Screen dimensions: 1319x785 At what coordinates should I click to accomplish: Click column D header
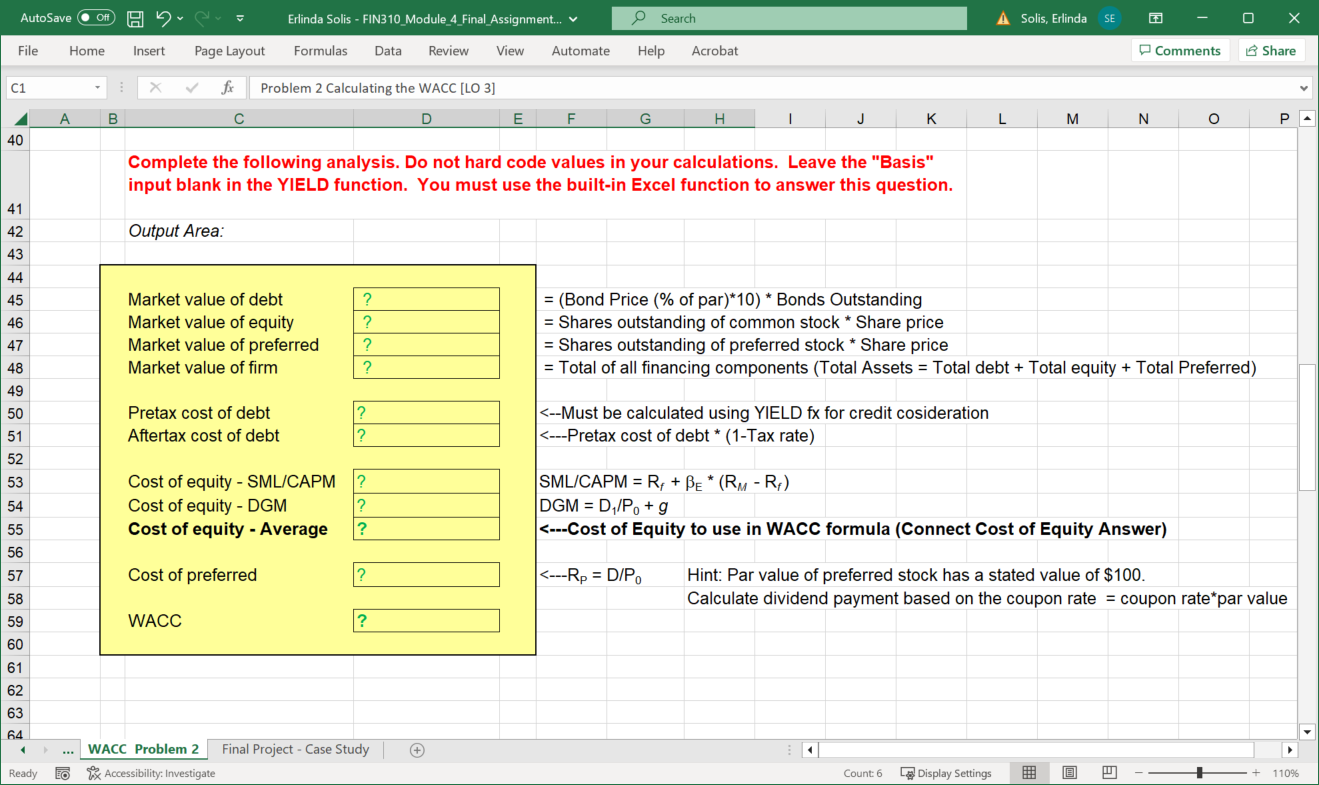coord(426,119)
